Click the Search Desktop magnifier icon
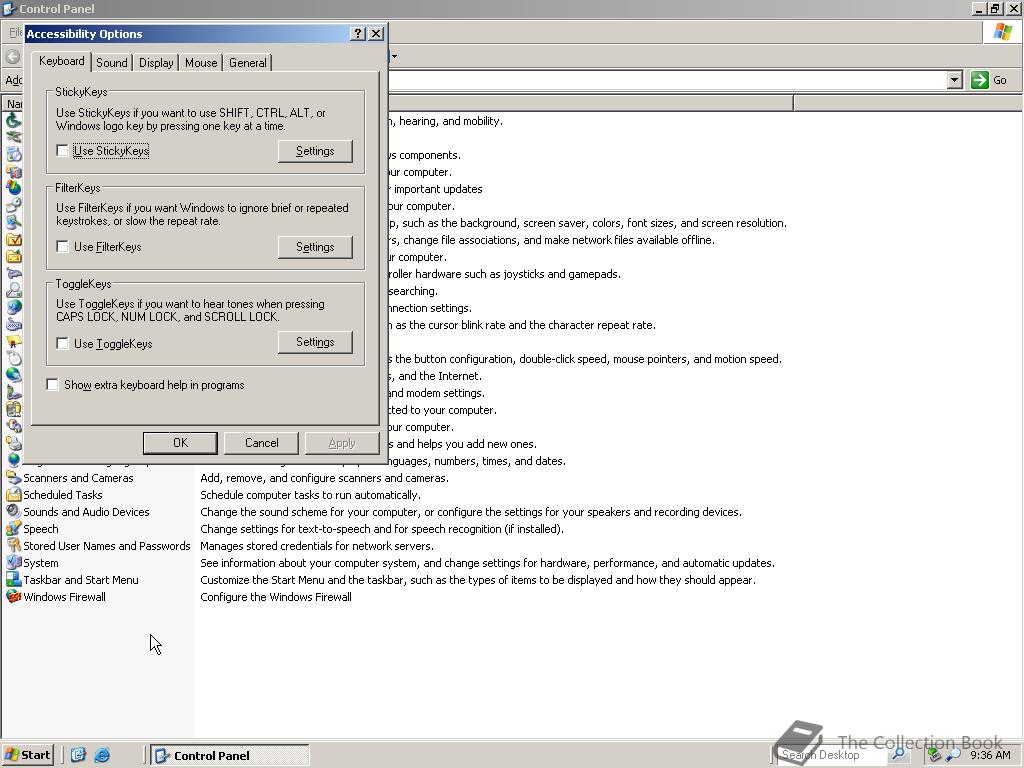This screenshot has width=1024, height=768. (899, 754)
